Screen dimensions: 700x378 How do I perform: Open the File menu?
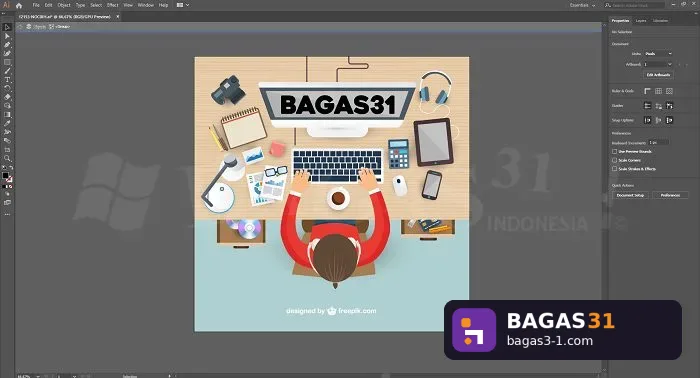coord(36,5)
